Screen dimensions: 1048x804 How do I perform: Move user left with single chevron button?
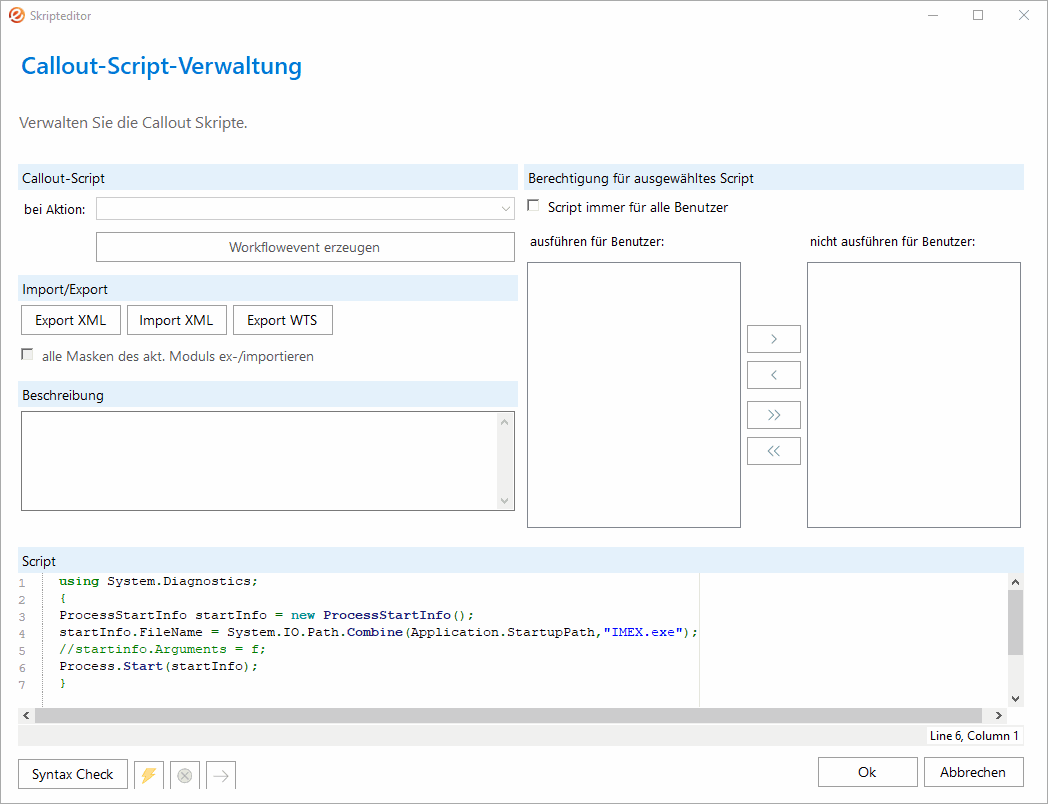click(773, 375)
